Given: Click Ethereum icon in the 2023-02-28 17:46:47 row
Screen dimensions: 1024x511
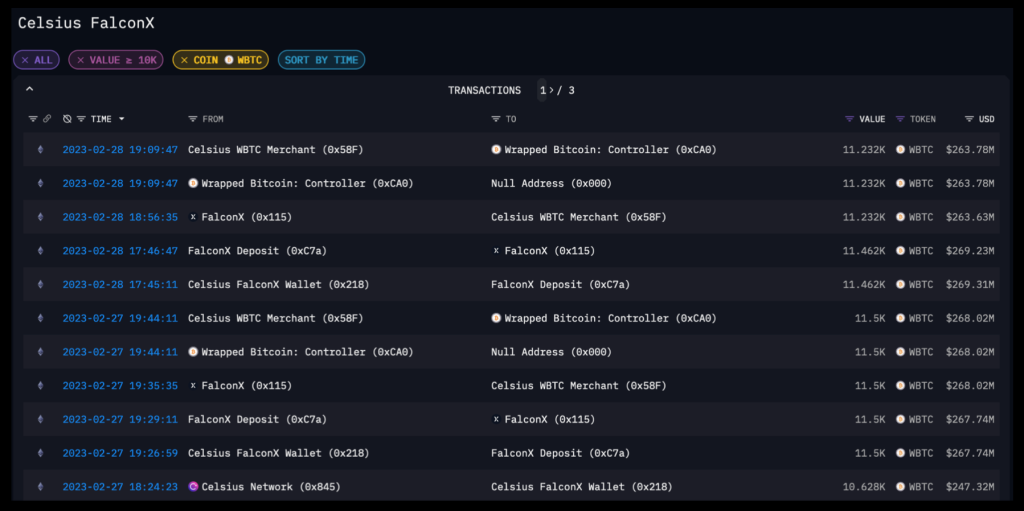Looking at the screenshot, I should click(40, 251).
